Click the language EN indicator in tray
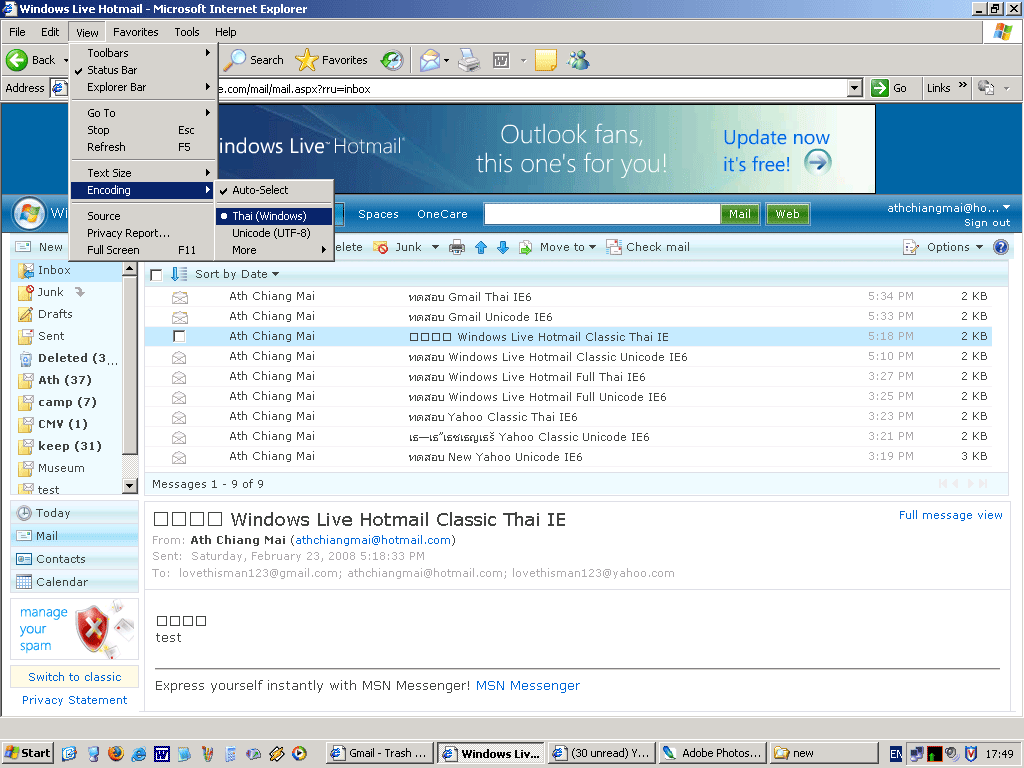Image resolution: width=1024 pixels, height=768 pixels. (896, 754)
